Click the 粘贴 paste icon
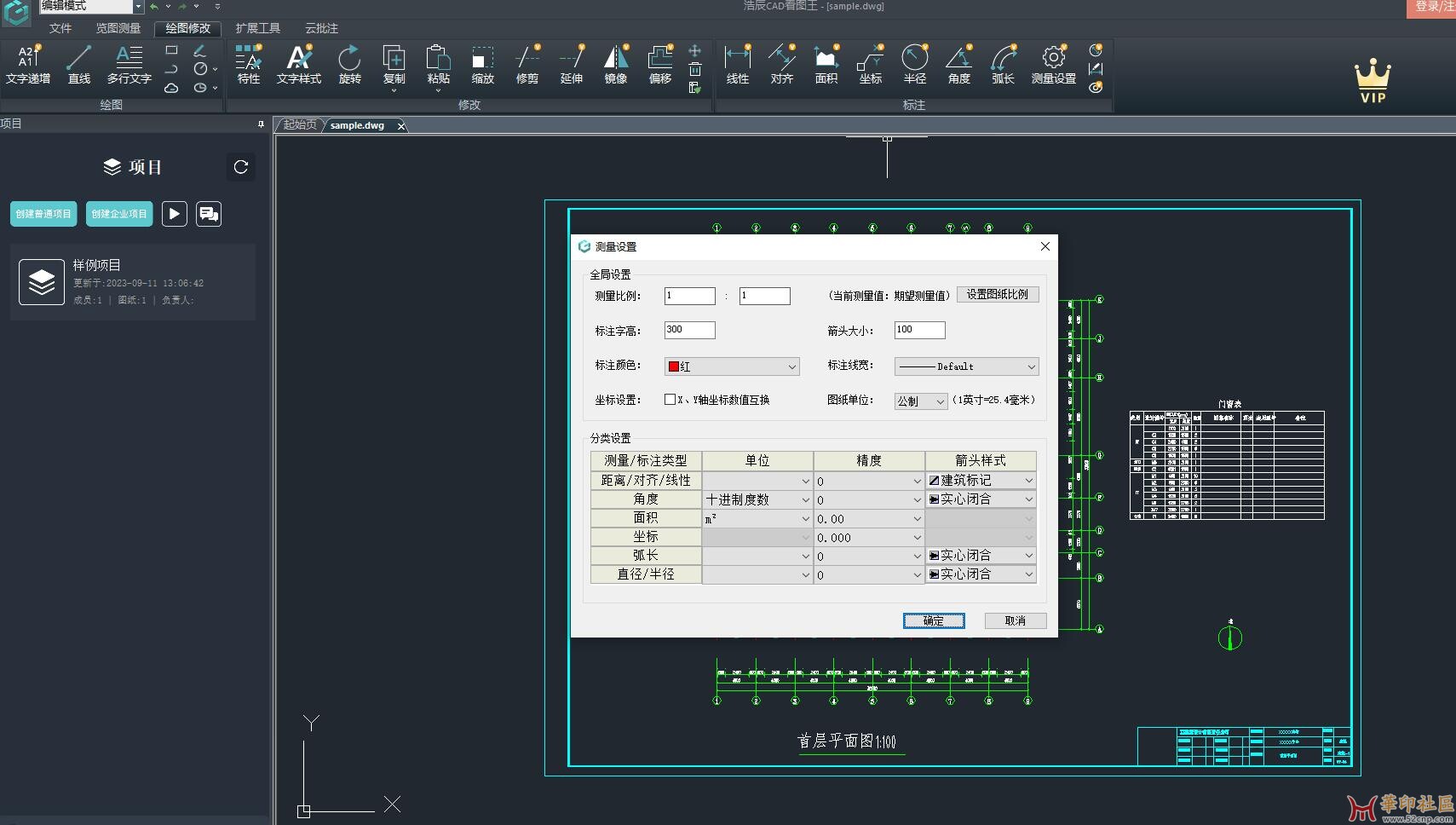This screenshot has width=1456, height=825. (x=438, y=64)
